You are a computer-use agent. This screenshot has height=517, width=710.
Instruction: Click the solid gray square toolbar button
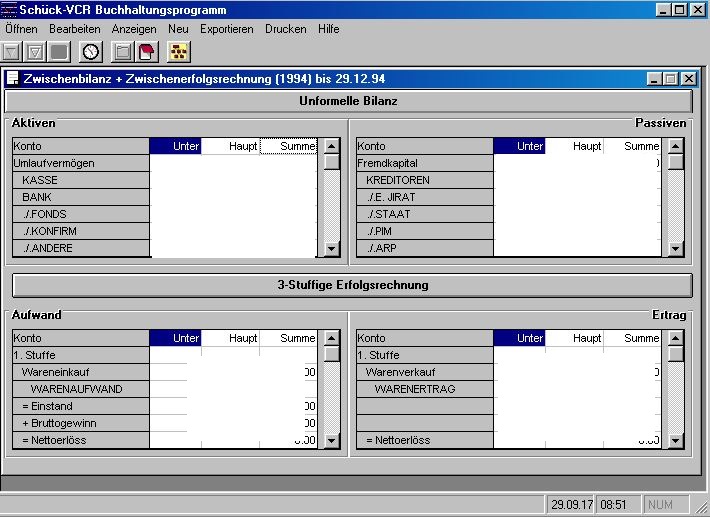coord(59,51)
